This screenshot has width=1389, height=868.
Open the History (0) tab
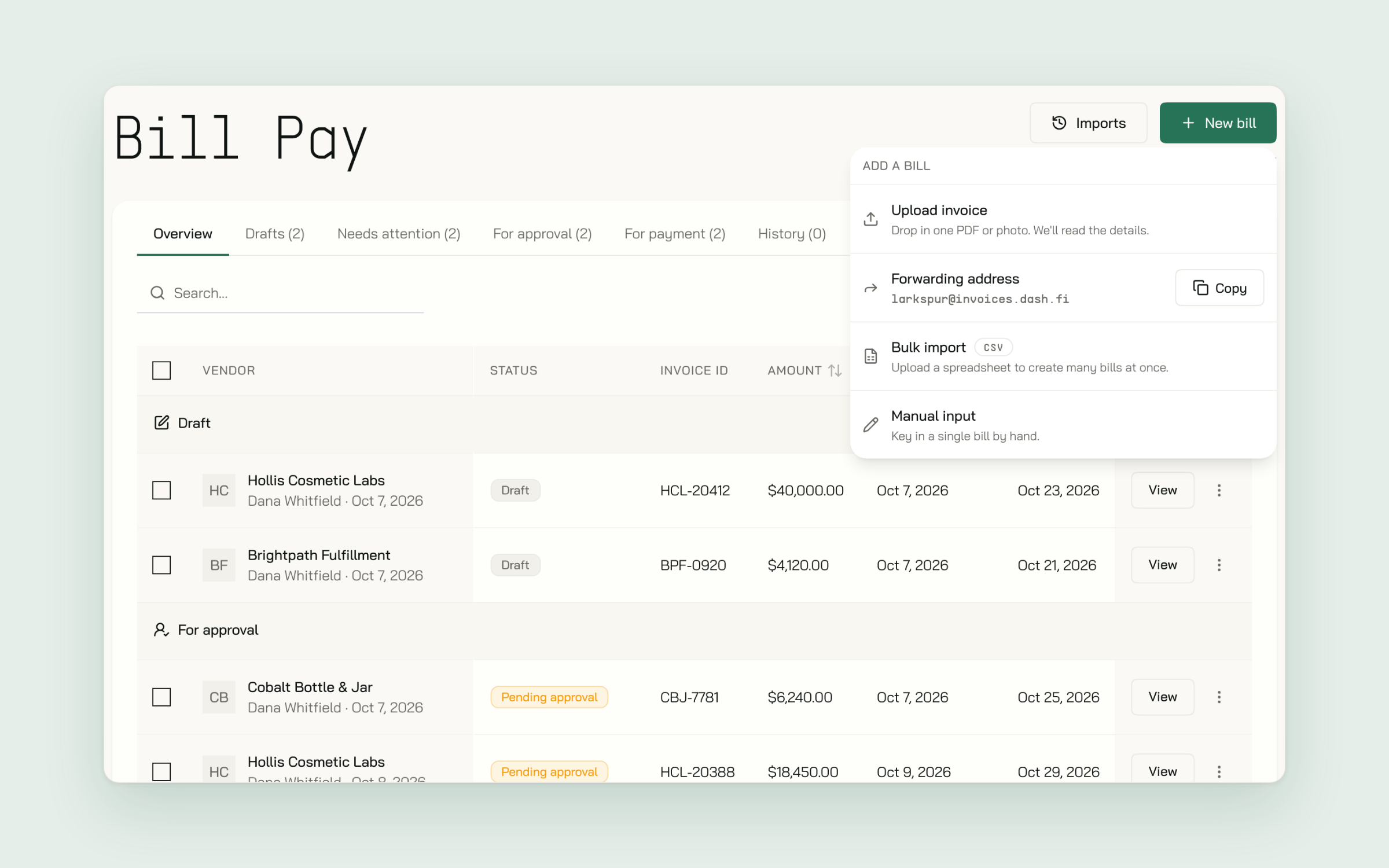pyautogui.click(x=792, y=234)
